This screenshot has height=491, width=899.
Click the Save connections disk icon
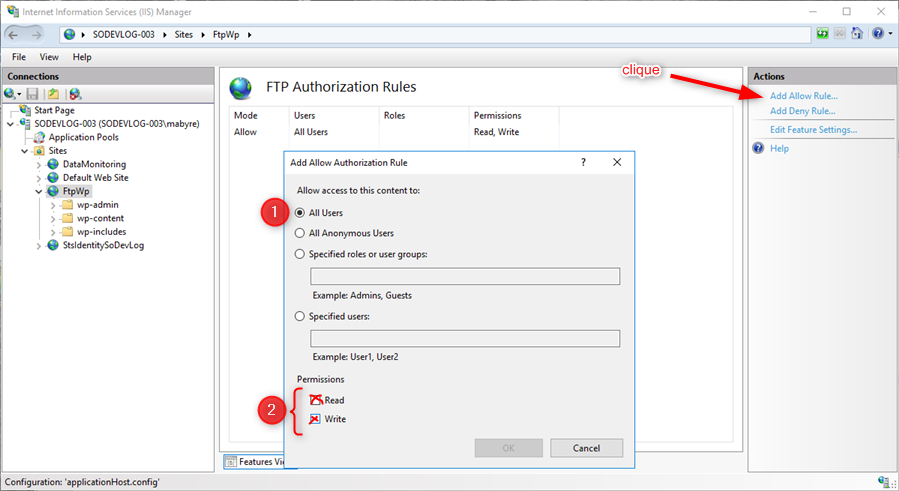(33, 93)
